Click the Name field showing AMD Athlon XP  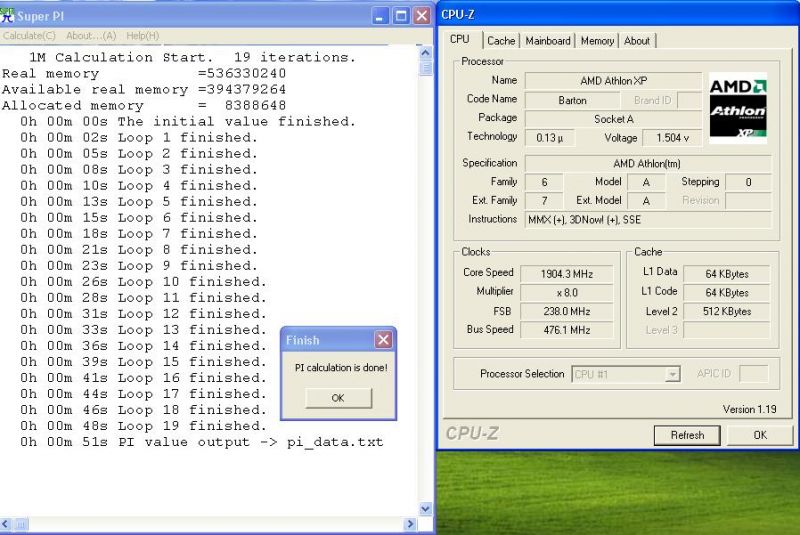click(614, 81)
